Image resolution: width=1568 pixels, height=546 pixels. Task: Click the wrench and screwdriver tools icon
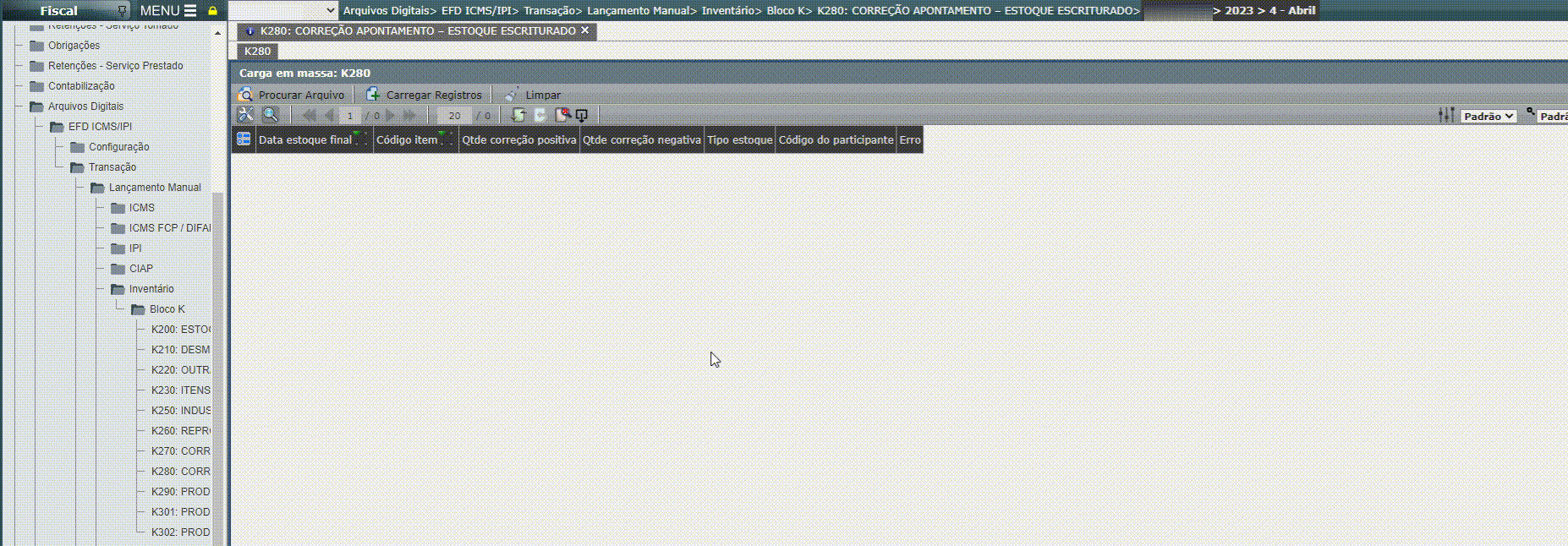[245, 115]
